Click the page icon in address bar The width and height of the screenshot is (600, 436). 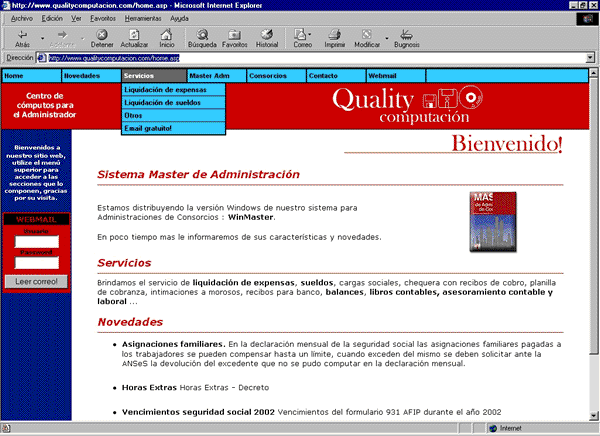point(42,58)
